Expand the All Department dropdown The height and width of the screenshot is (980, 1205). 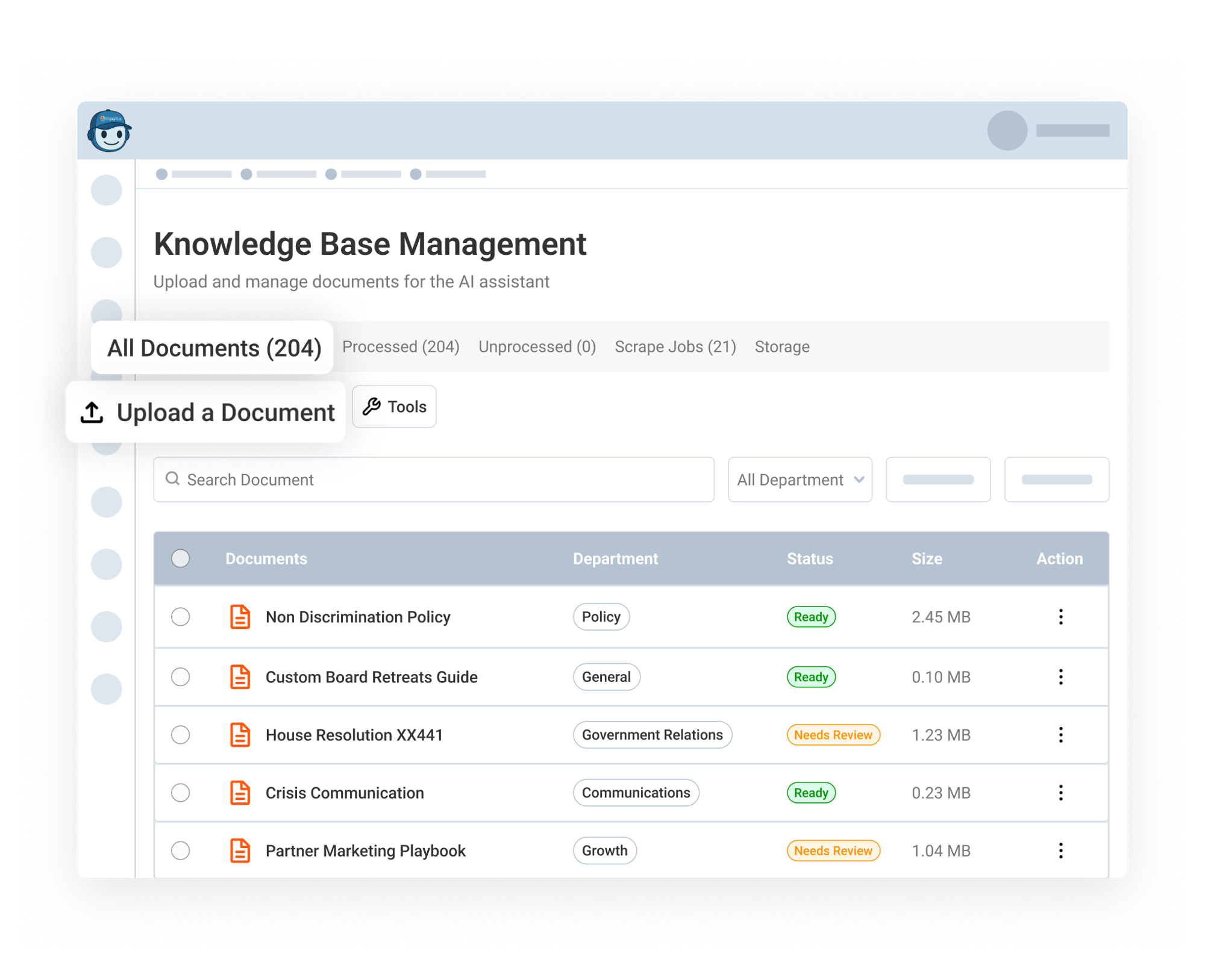[800, 479]
